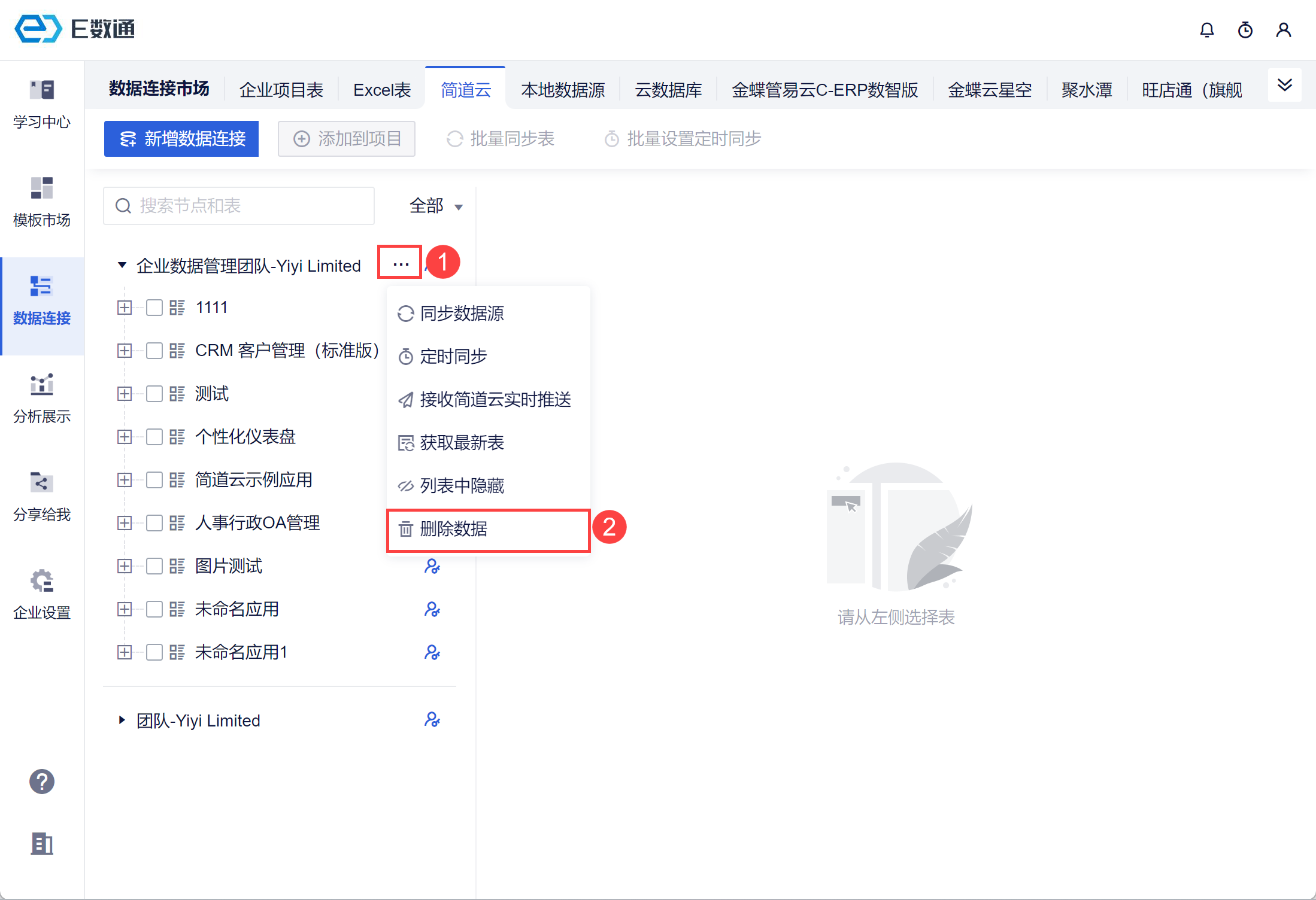Screen dimensions: 1316x900
Task: Focus the 搜索节点和表 search field
Action: tap(239, 206)
